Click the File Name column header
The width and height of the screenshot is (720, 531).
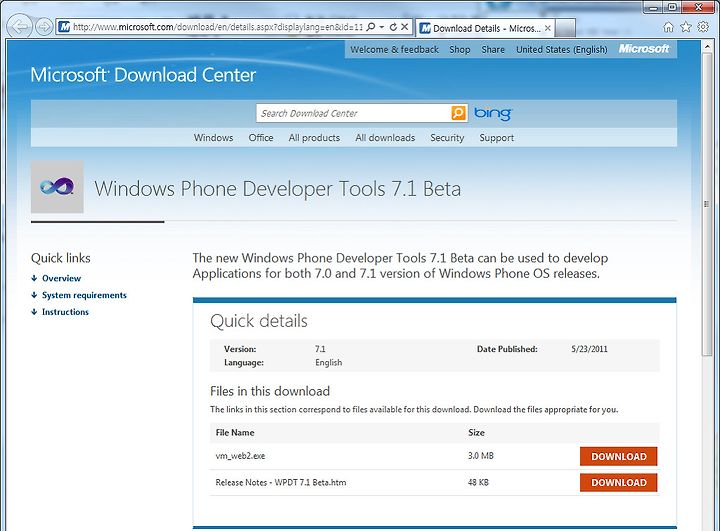(235, 433)
